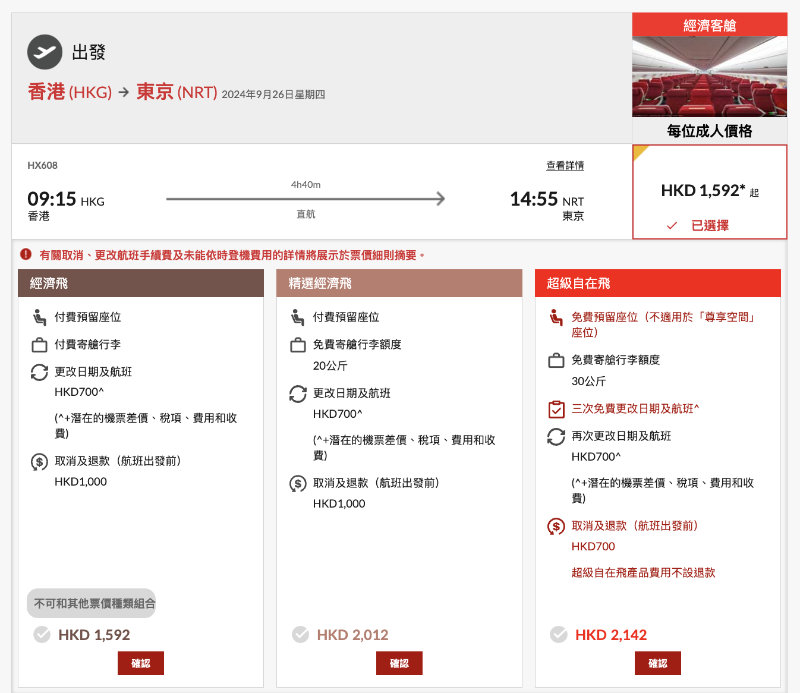Click red clipboard check icon in 超級自在飛
This screenshot has height=693, width=800.
coord(556,409)
